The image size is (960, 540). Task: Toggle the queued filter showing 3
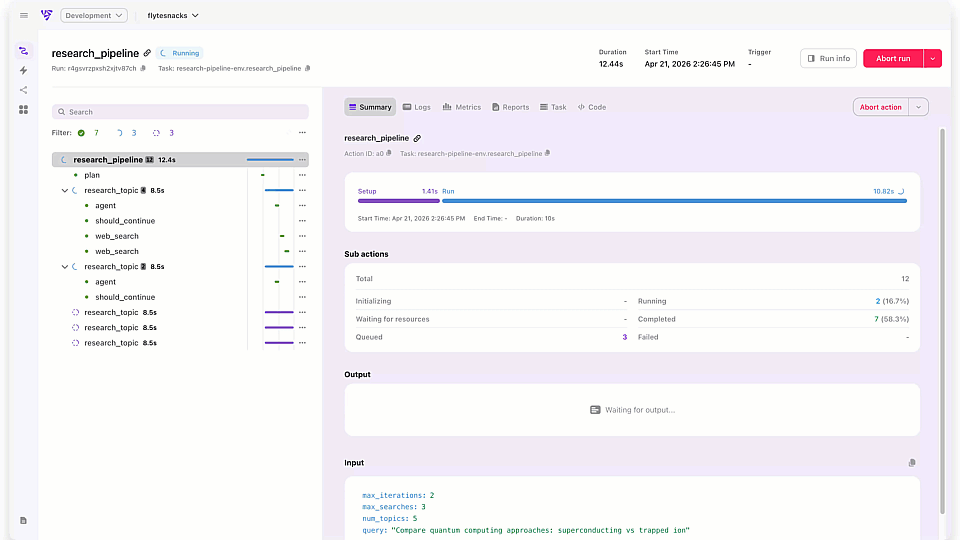pos(163,133)
